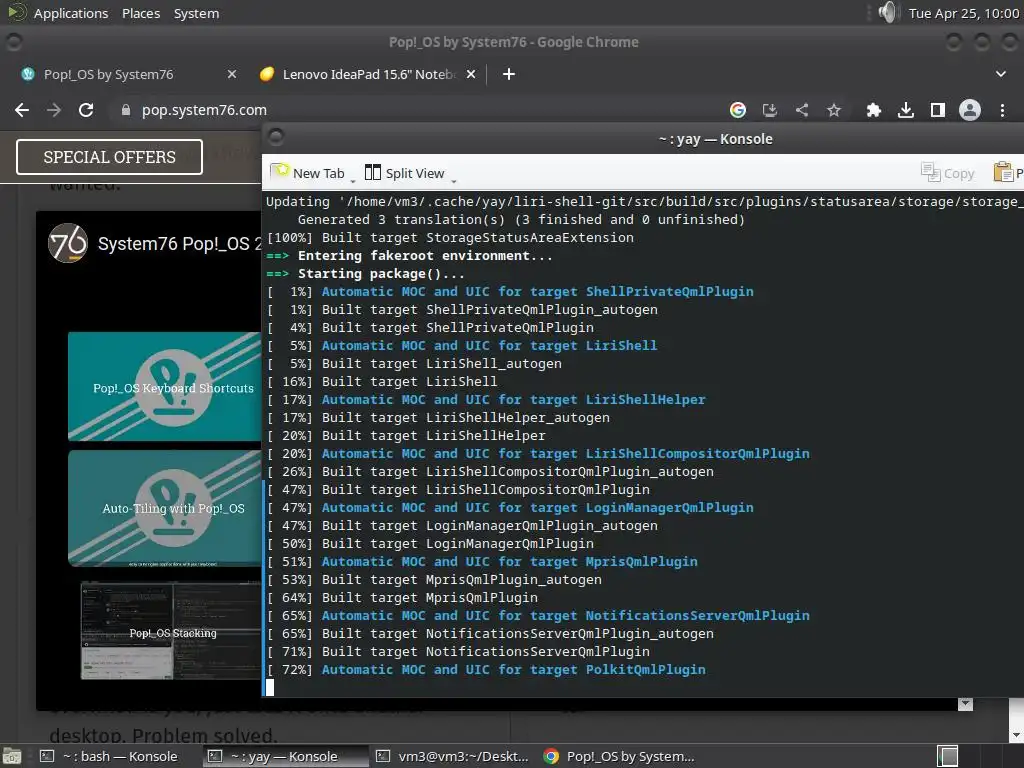Viewport: 1024px width, 768px height.
Task: Click SPECIAL OFFERS button
Action: click(109, 157)
